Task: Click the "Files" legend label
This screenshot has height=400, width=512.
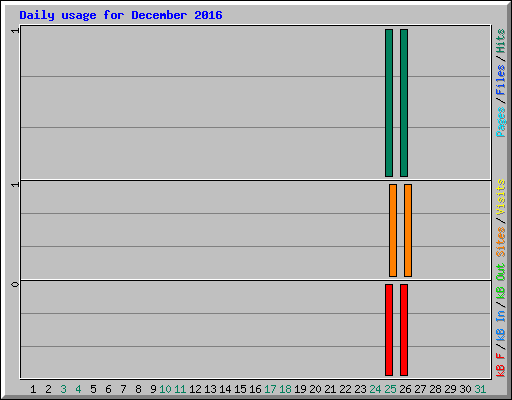Action: point(501,80)
